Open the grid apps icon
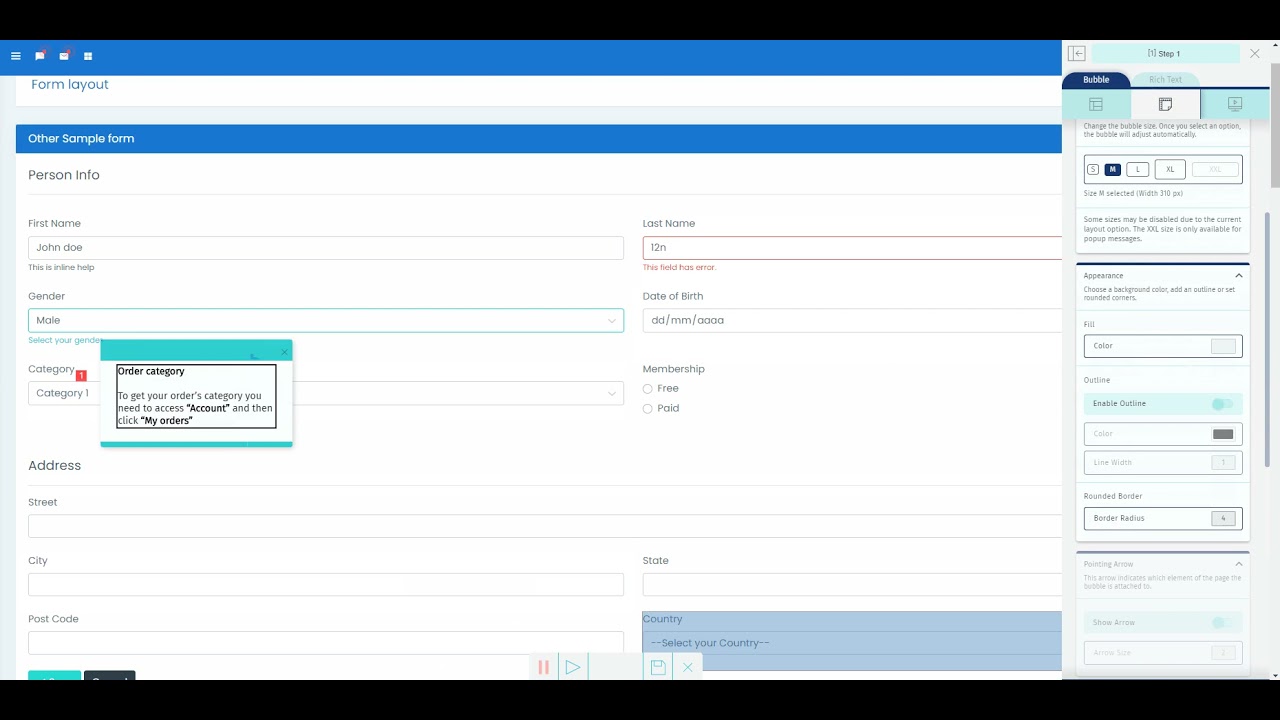The height and width of the screenshot is (720, 1280). pos(88,56)
